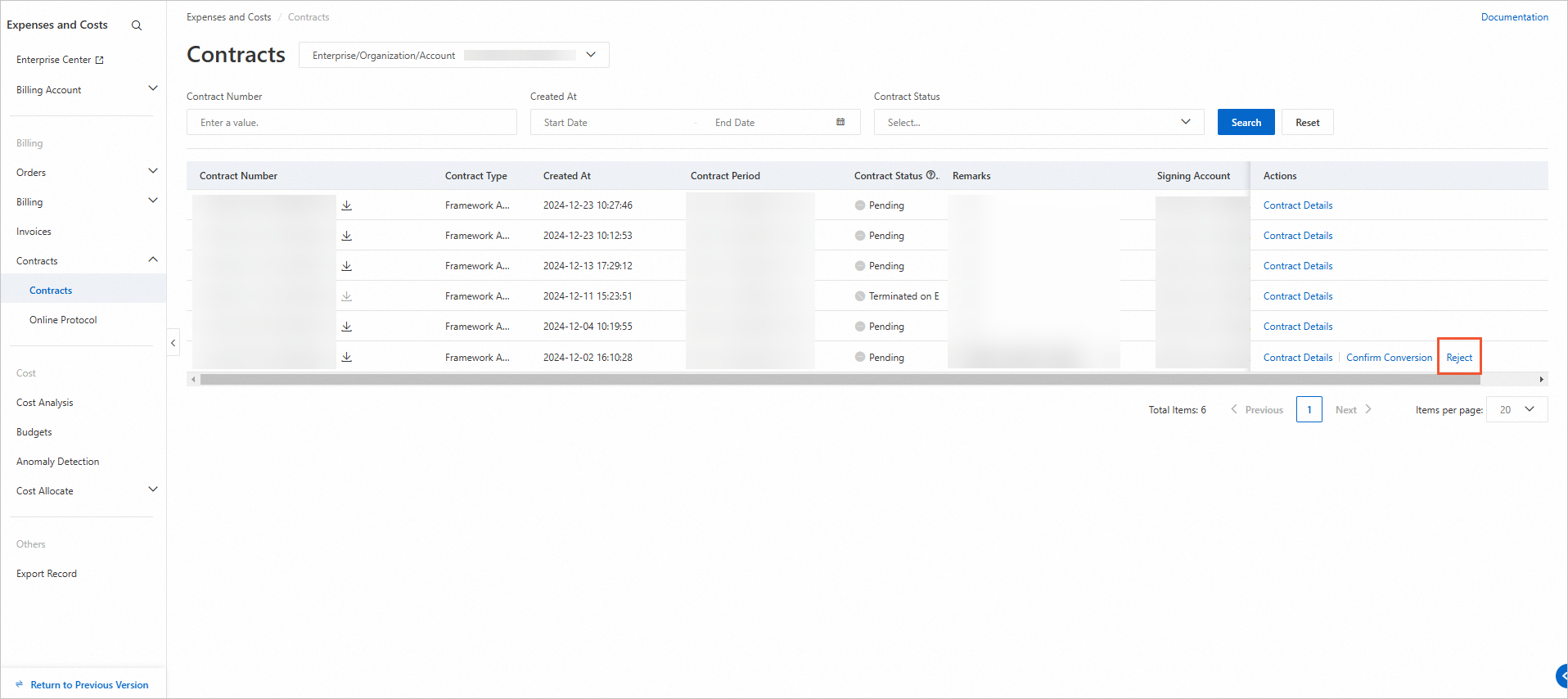Select the Contracts submenu item

tap(51, 291)
